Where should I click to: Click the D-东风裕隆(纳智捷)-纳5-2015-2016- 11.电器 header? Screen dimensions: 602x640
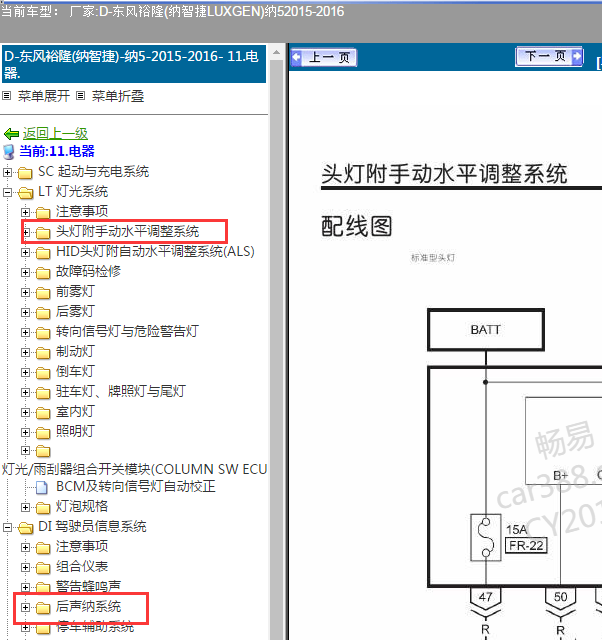coord(134,64)
